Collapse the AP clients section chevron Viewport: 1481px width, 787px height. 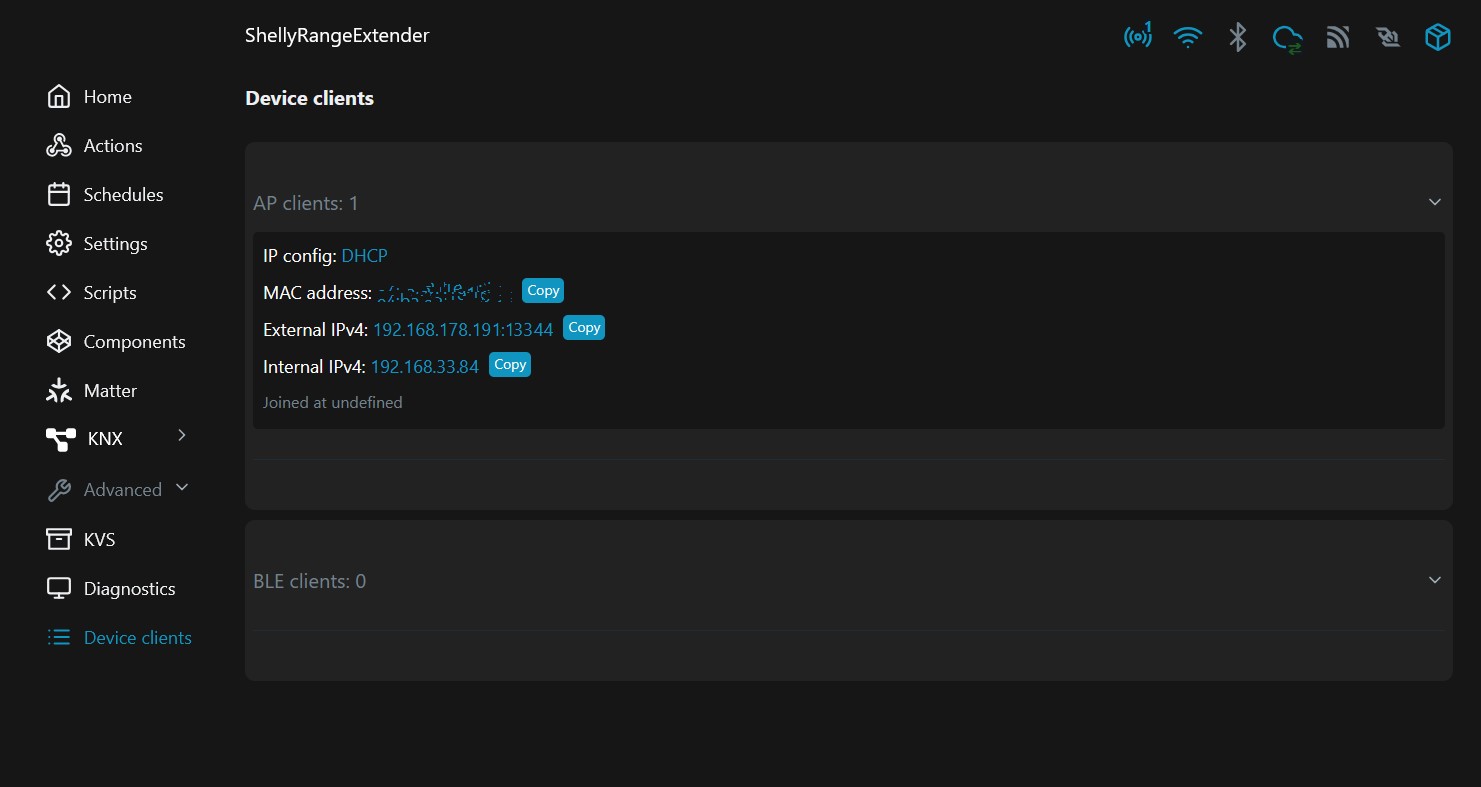1435,202
